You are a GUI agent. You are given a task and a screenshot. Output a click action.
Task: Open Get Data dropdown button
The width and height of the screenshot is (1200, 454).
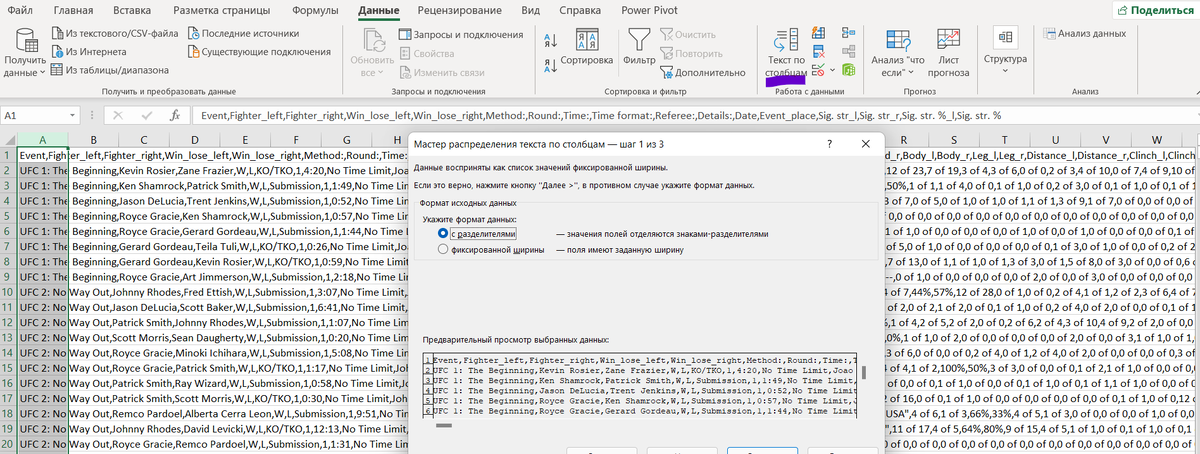click(24, 54)
